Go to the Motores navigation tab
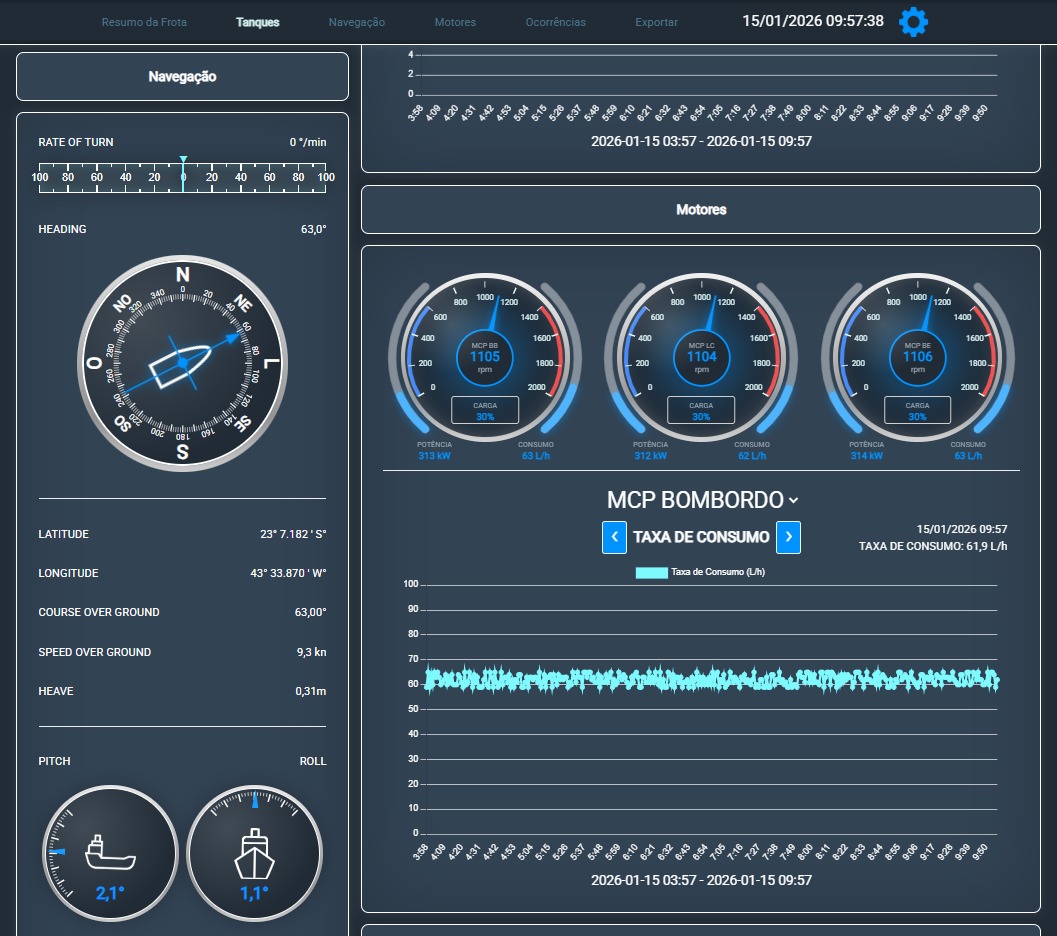1057x936 pixels. (x=455, y=22)
